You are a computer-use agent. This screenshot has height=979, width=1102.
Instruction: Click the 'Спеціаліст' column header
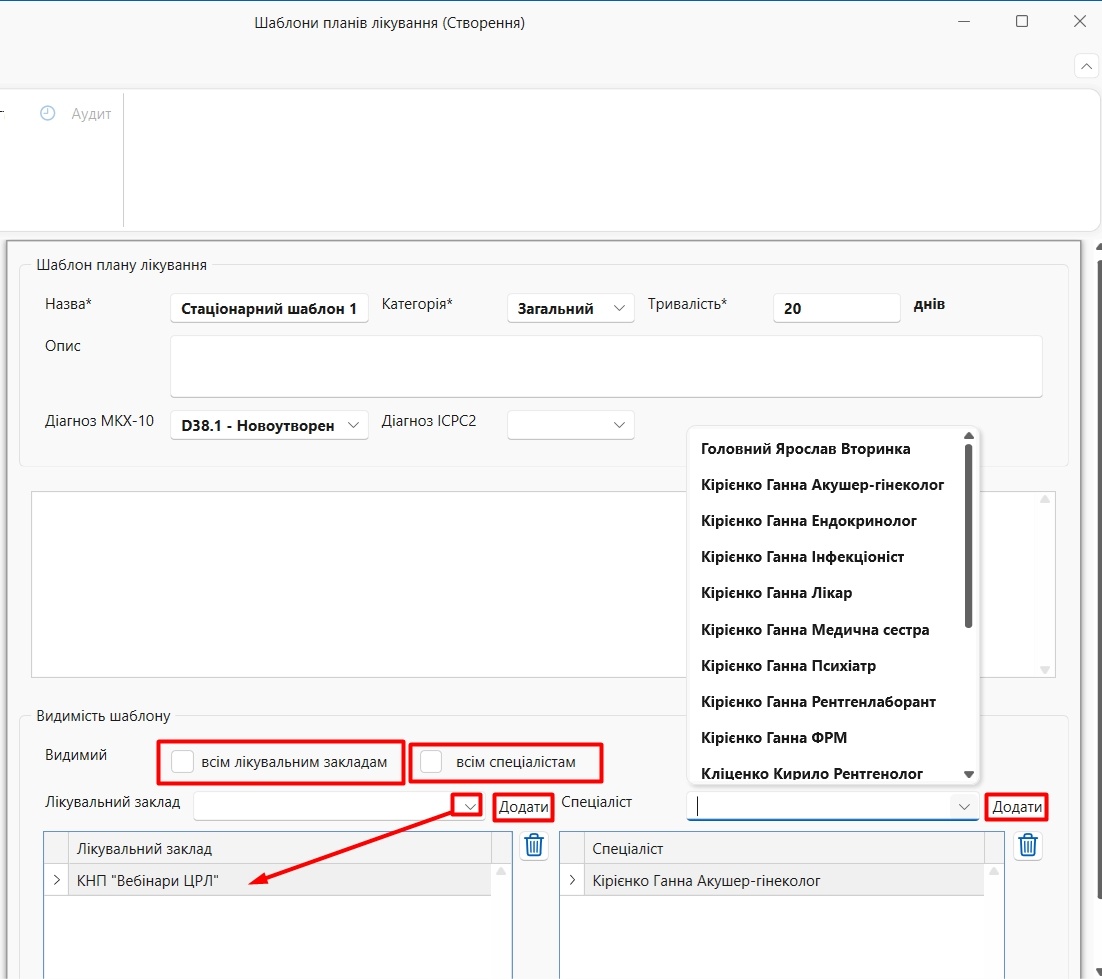coord(784,848)
